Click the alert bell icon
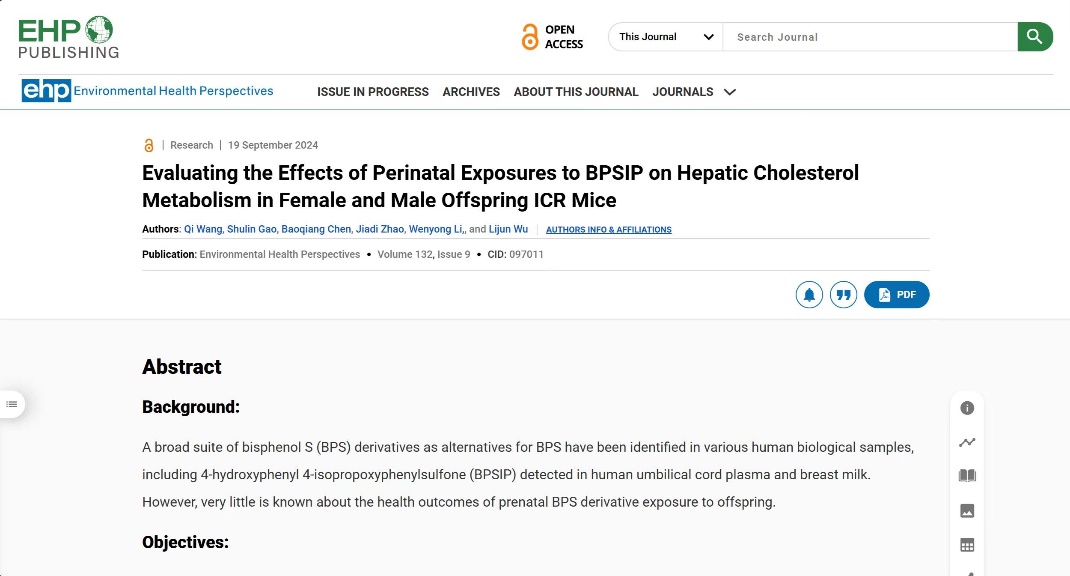This screenshot has width=1070, height=576. point(809,295)
